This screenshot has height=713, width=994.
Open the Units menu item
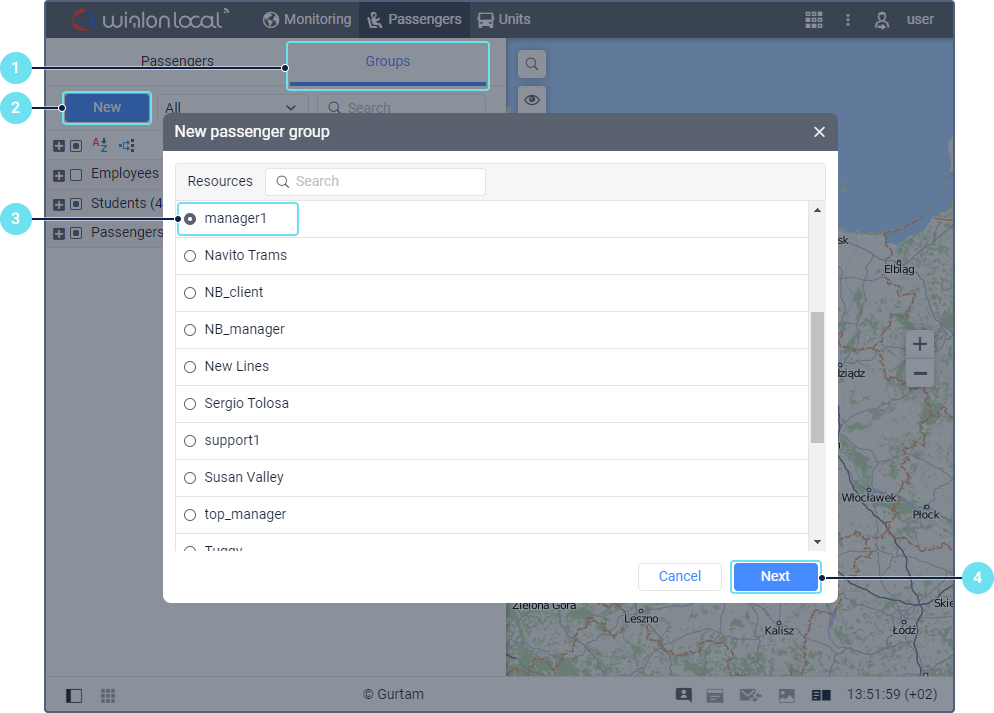point(504,20)
